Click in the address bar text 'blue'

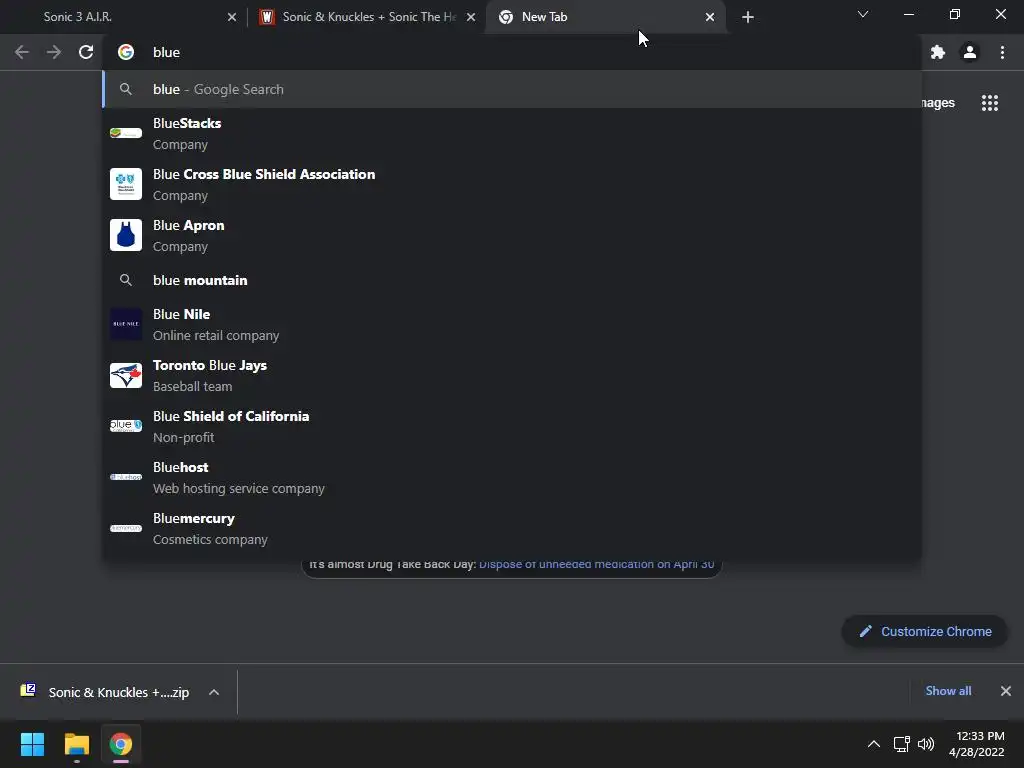(x=167, y=52)
